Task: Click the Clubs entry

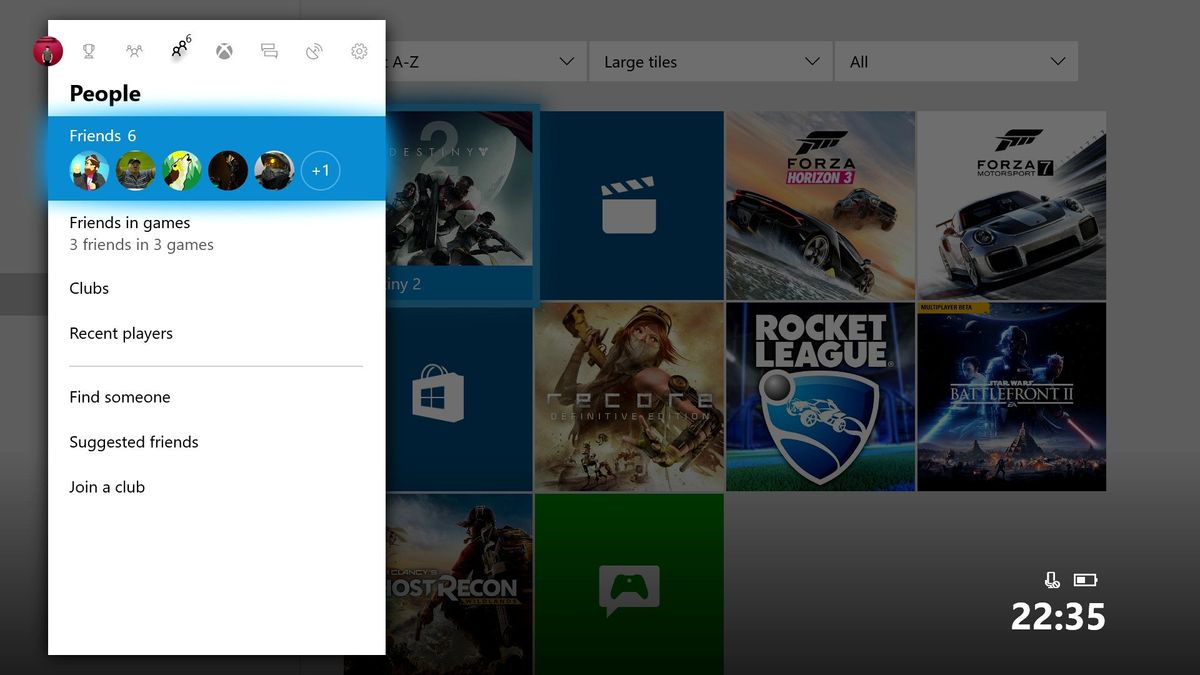Action: click(88, 288)
